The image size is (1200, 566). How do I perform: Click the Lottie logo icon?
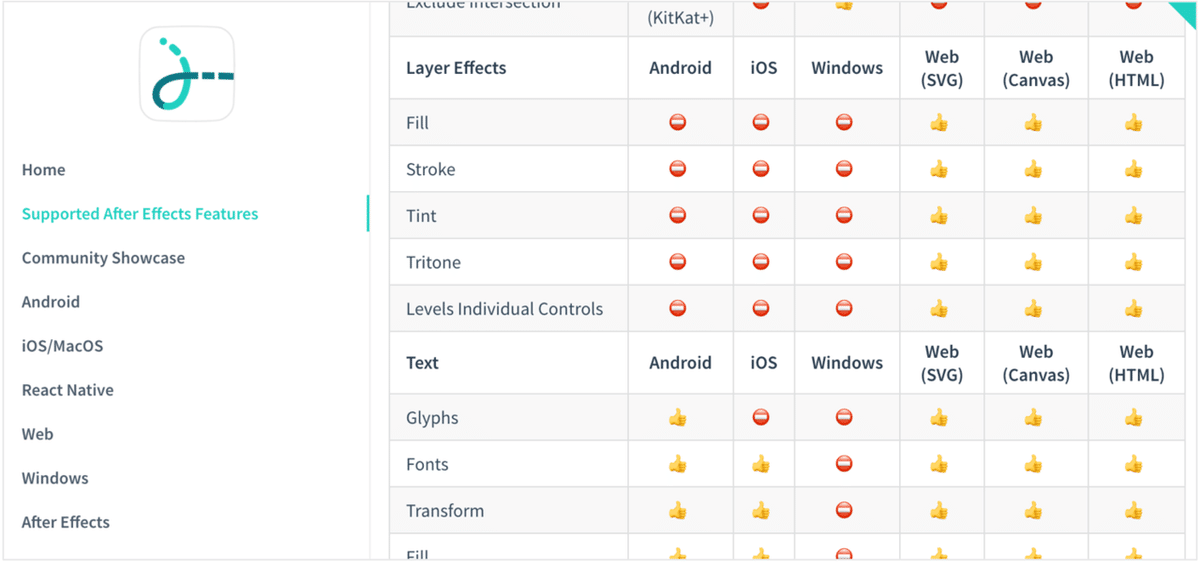tap(187, 73)
